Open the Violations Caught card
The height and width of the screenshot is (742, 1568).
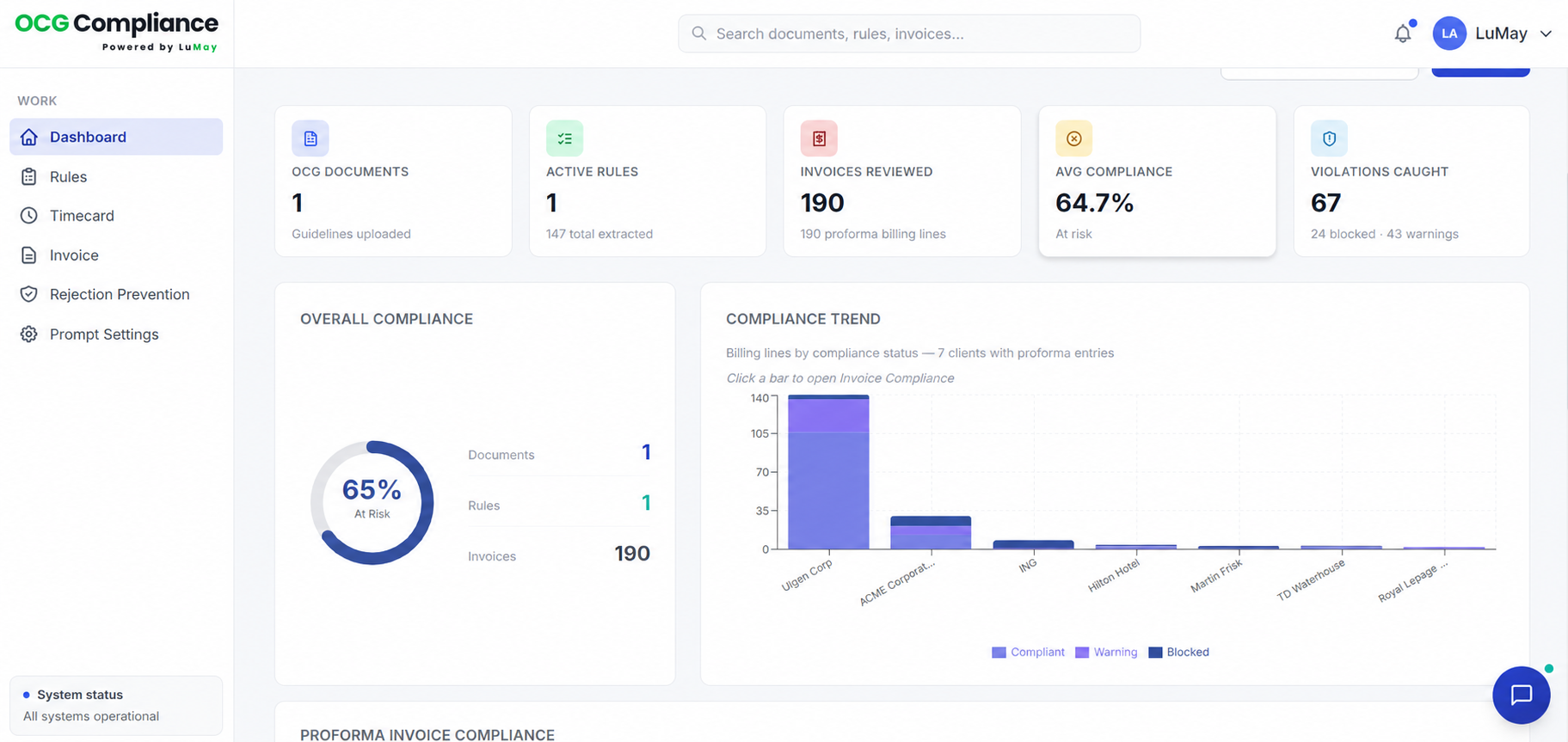[1411, 181]
